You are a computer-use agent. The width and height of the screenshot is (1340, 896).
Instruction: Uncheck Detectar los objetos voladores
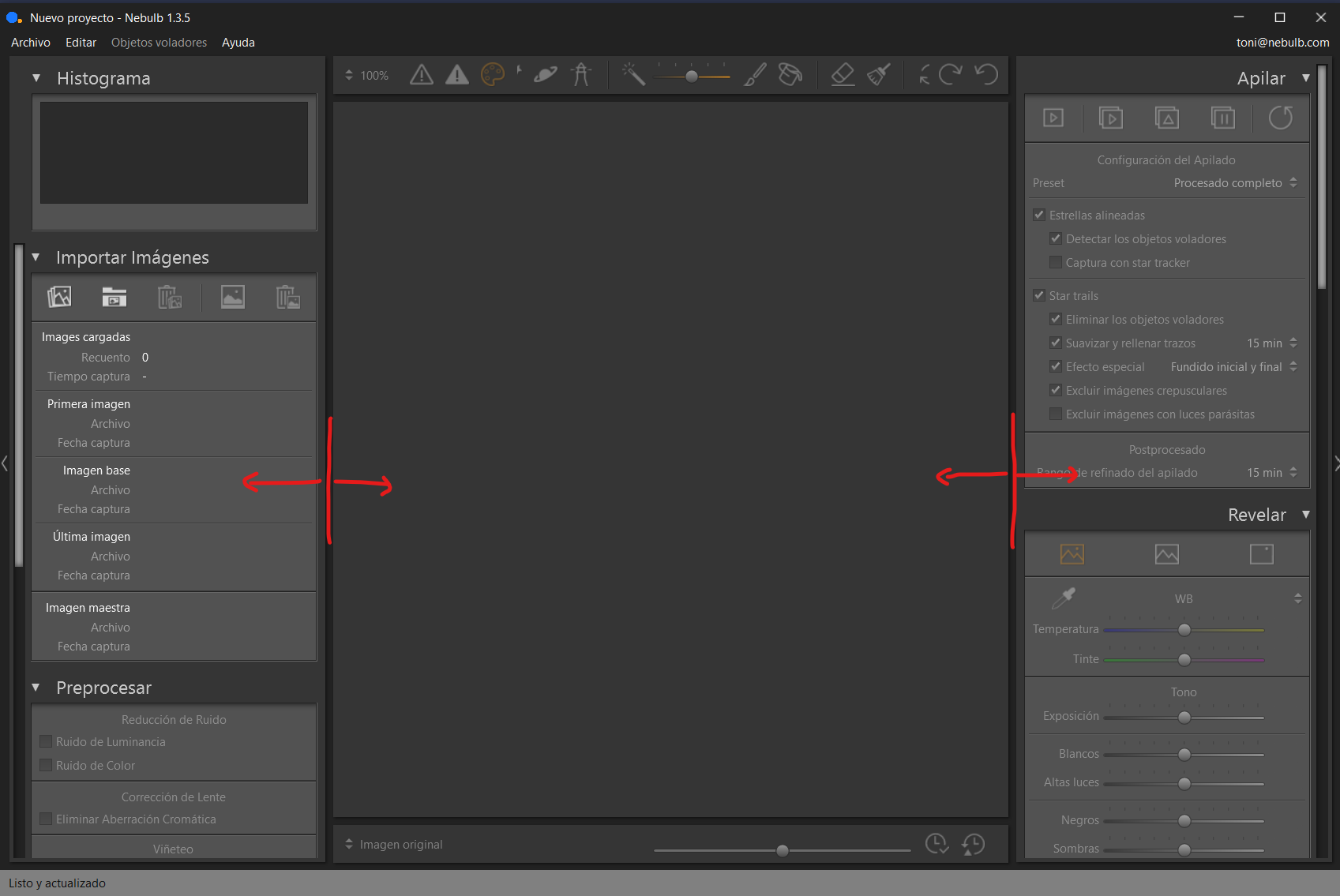click(1056, 238)
